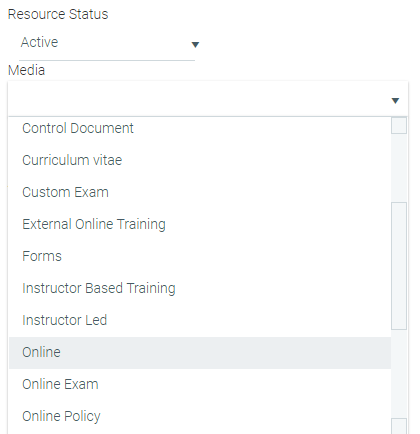This screenshot has height=434, width=420.
Task: Click the Media combo box input area
Action: pos(208,99)
